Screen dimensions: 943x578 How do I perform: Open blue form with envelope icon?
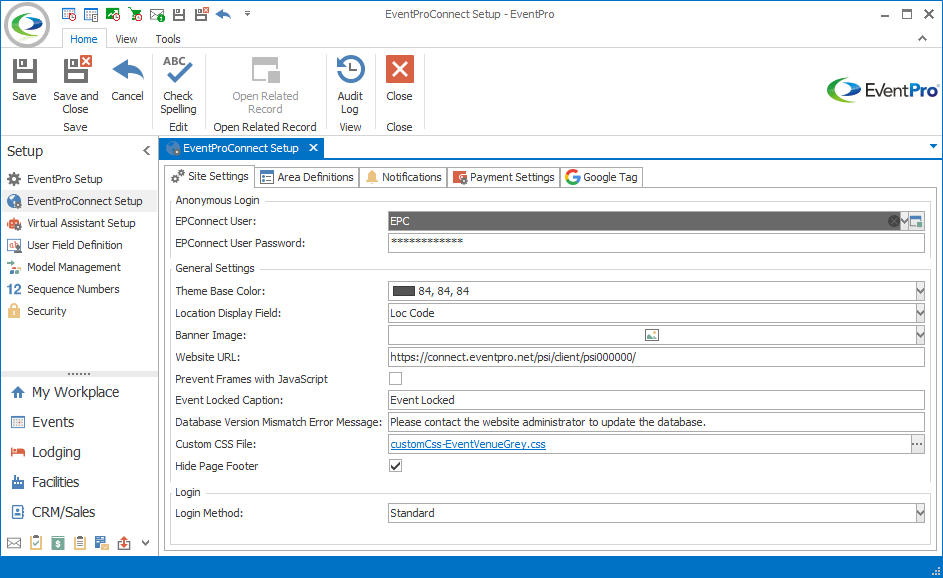point(102,543)
